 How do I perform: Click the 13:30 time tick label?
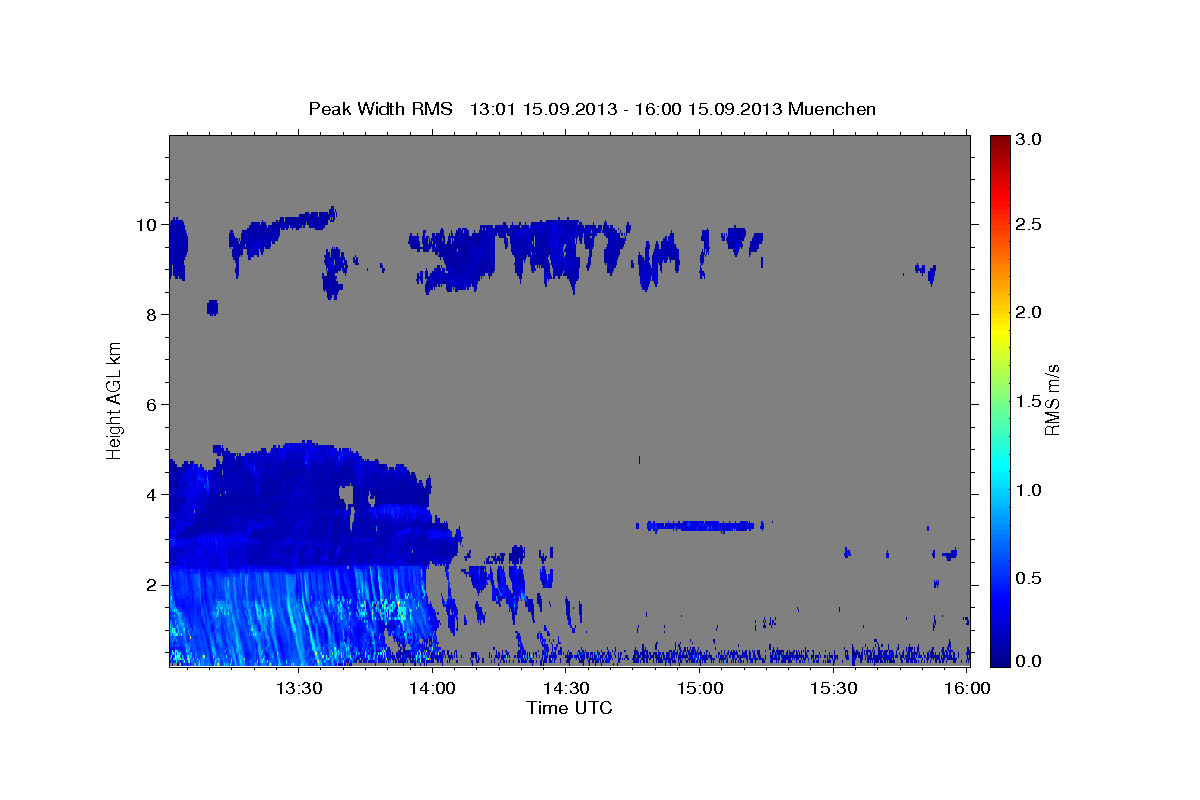click(x=298, y=689)
